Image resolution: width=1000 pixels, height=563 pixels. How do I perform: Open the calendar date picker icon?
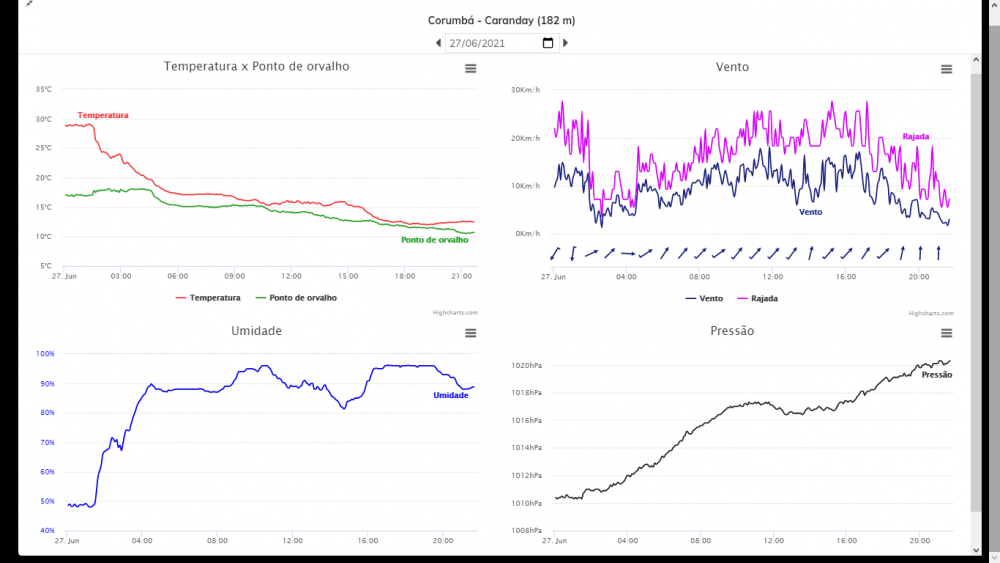(x=548, y=43)
